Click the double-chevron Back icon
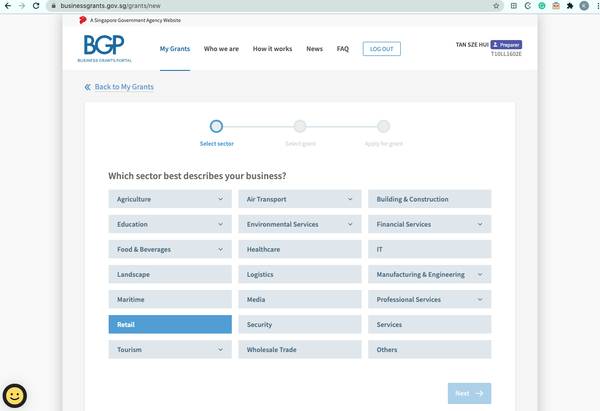600x411 pixels. (88, 87)
